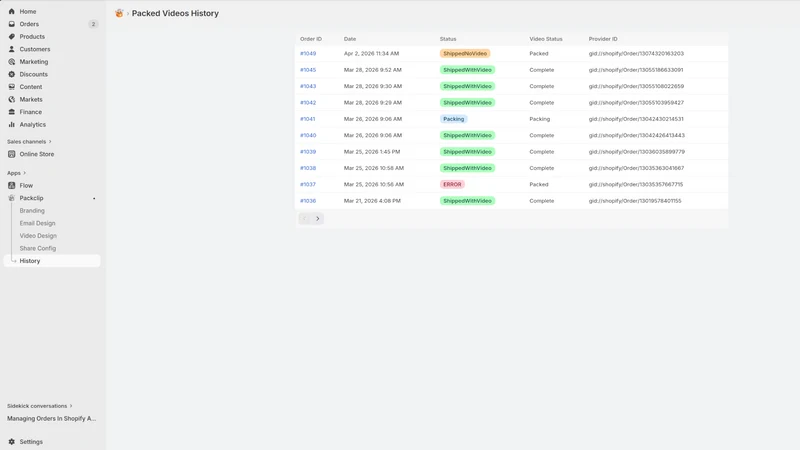Open Managing Orders in Shopify conversation
This screenshot has height=450, width=800.
(x=52, y=418)
